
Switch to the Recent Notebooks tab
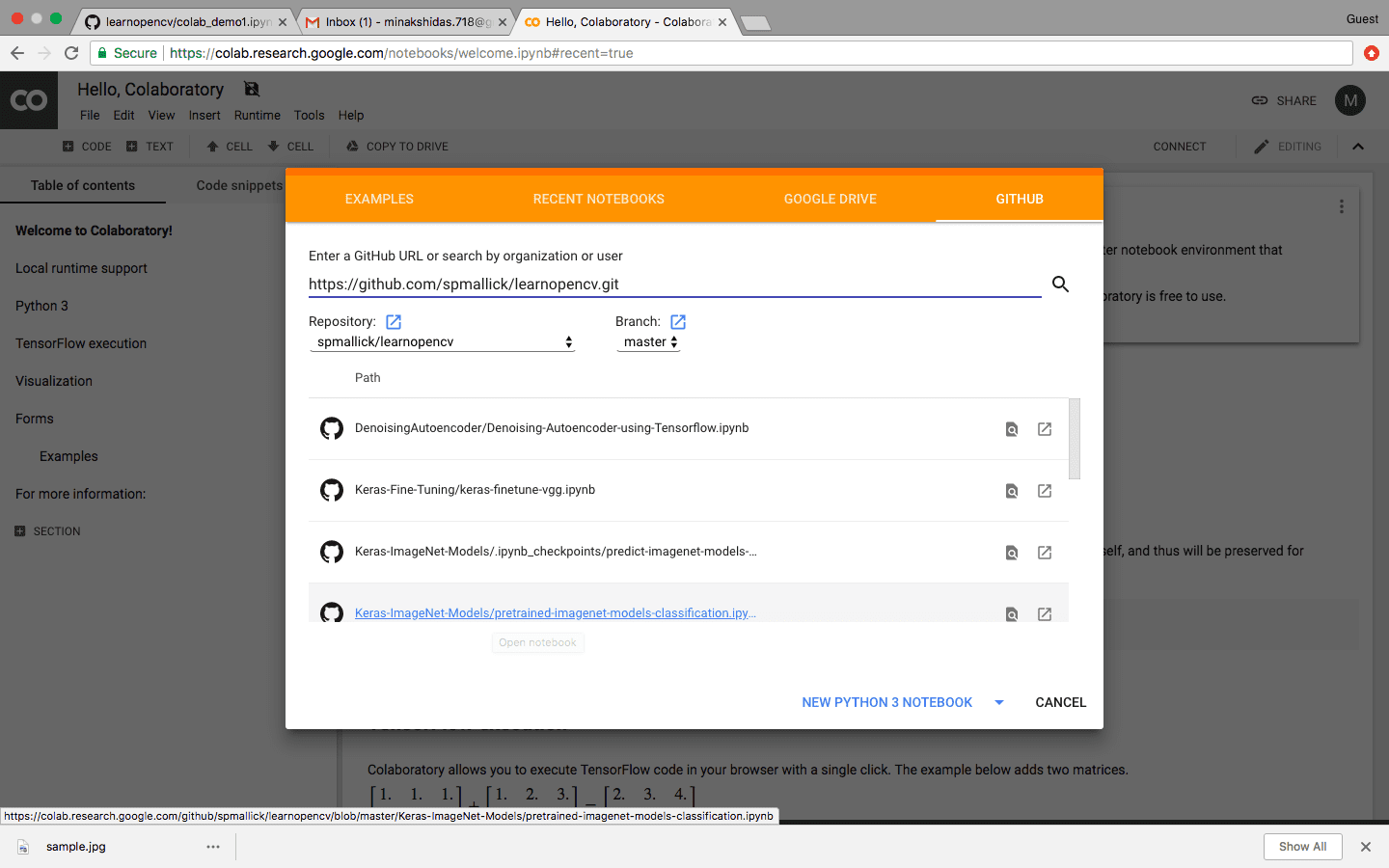(599, 199)
